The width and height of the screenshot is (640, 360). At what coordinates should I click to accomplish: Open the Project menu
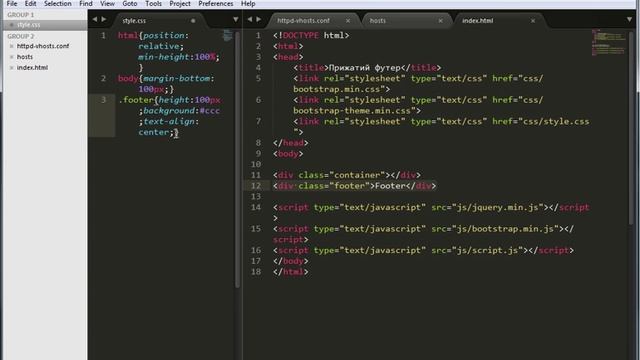coord(180,4)
